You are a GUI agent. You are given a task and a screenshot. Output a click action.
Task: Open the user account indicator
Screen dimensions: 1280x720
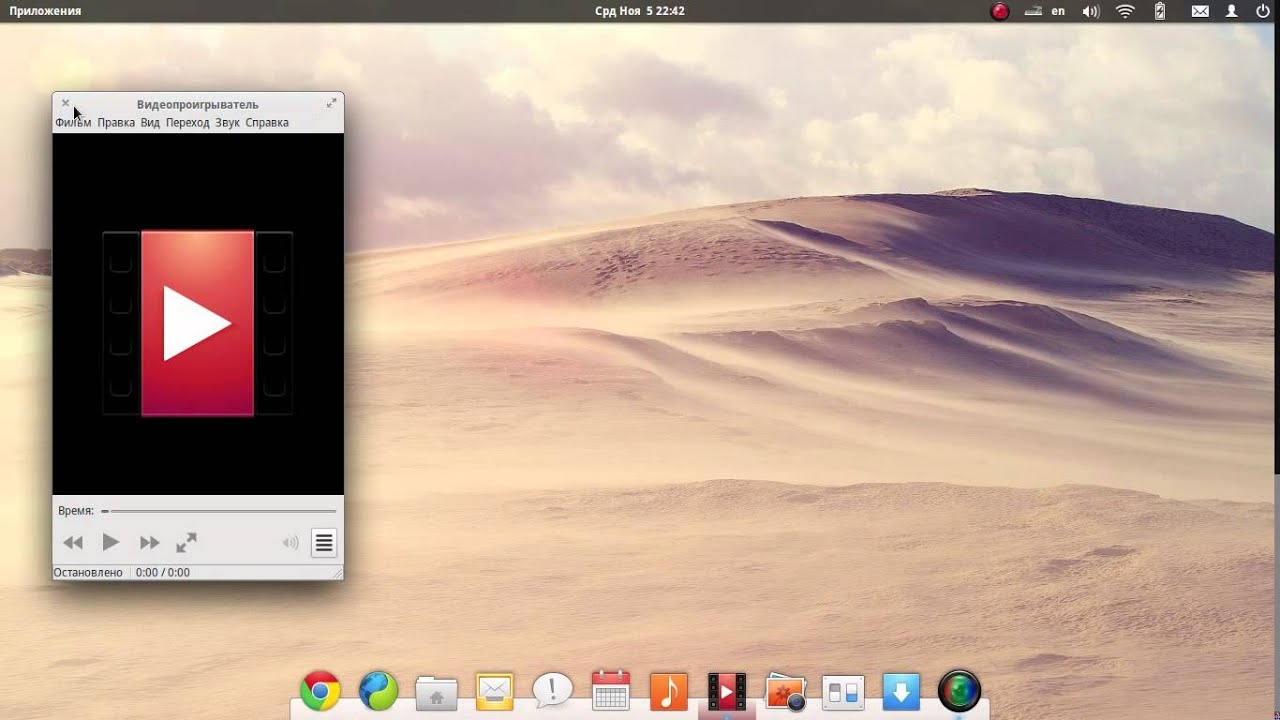click(1233, 11)
